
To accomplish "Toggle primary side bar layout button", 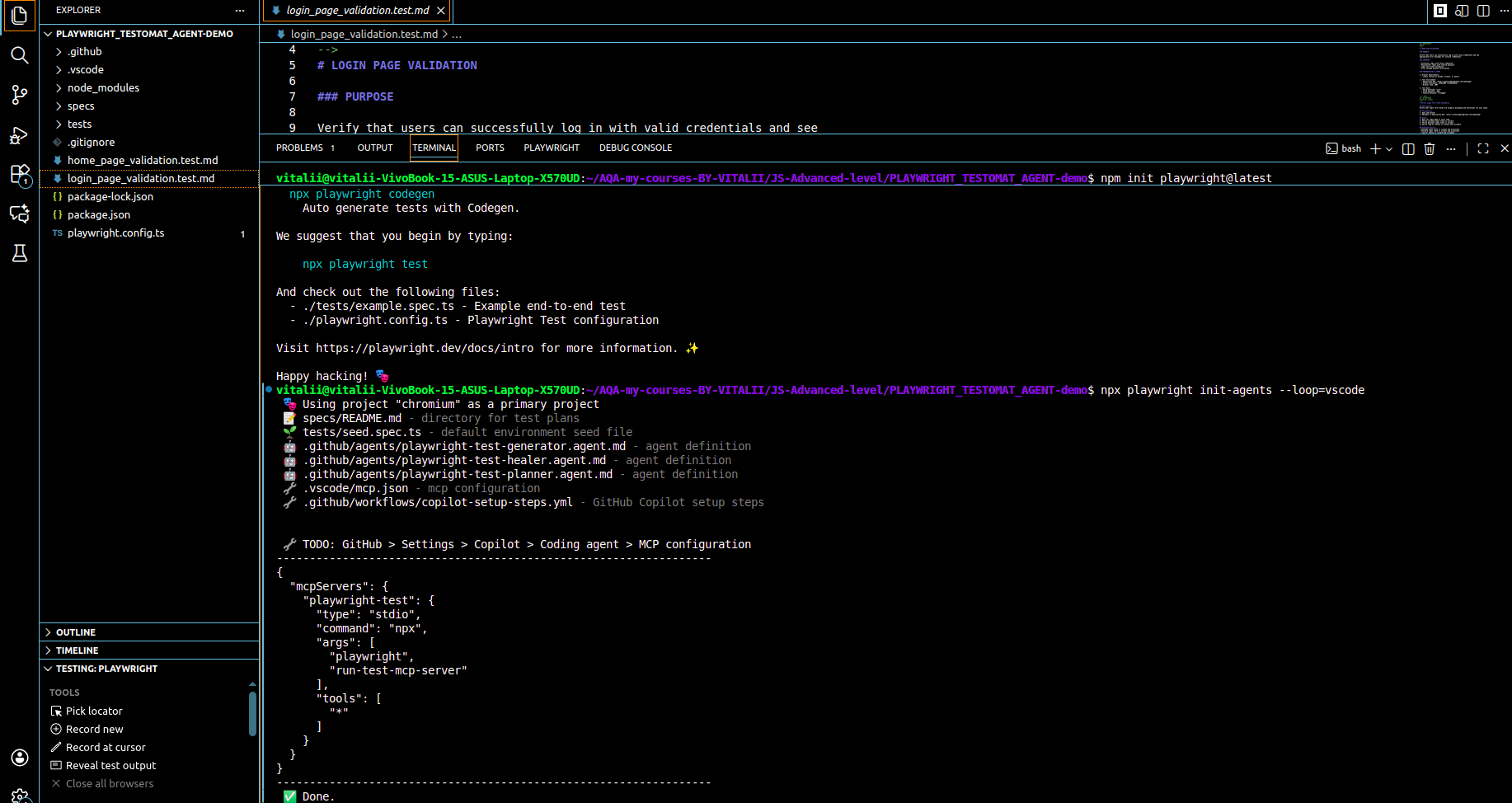I will tap(1440, 11).
